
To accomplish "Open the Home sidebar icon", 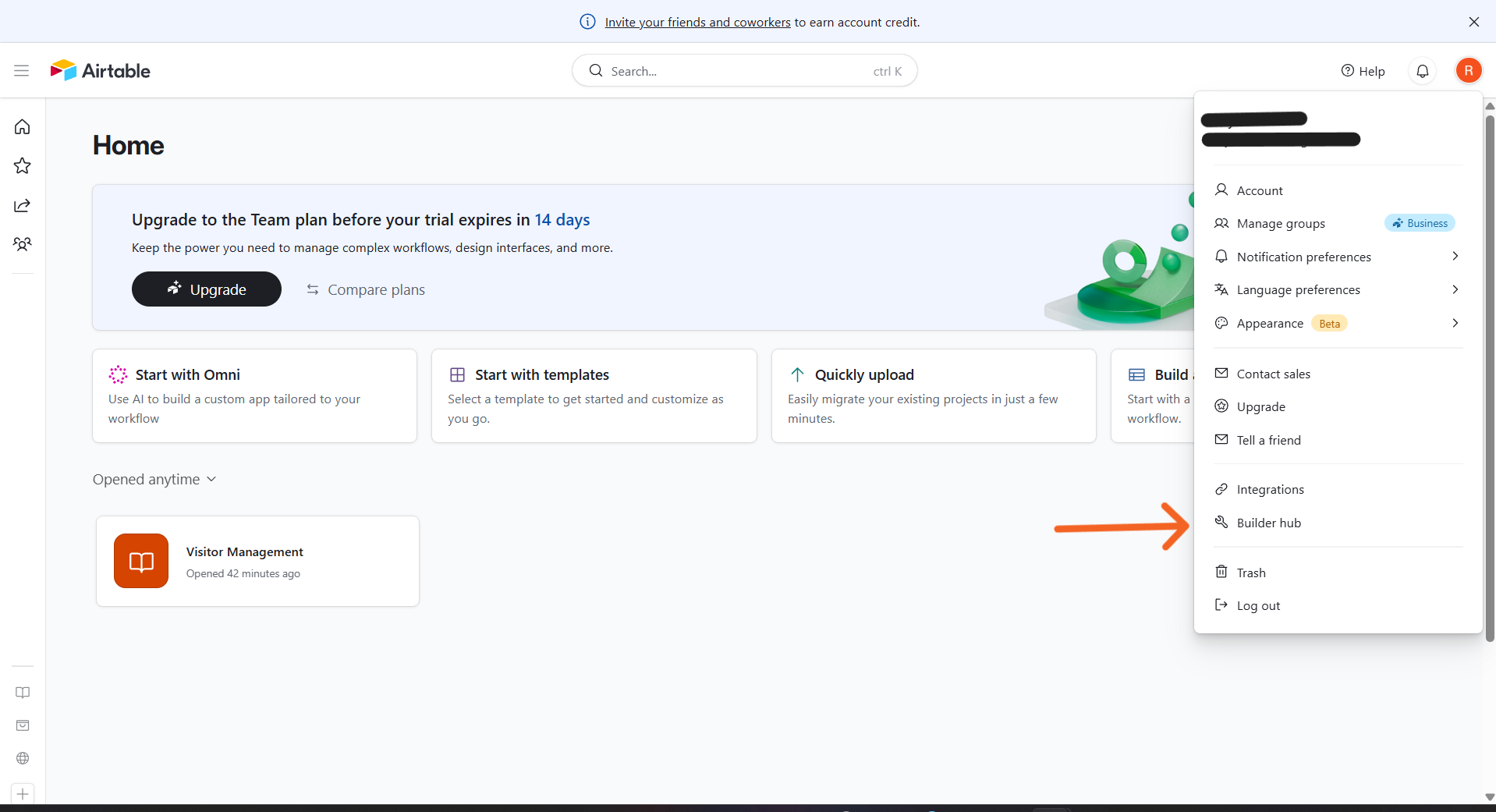I will tap(23, 126).
